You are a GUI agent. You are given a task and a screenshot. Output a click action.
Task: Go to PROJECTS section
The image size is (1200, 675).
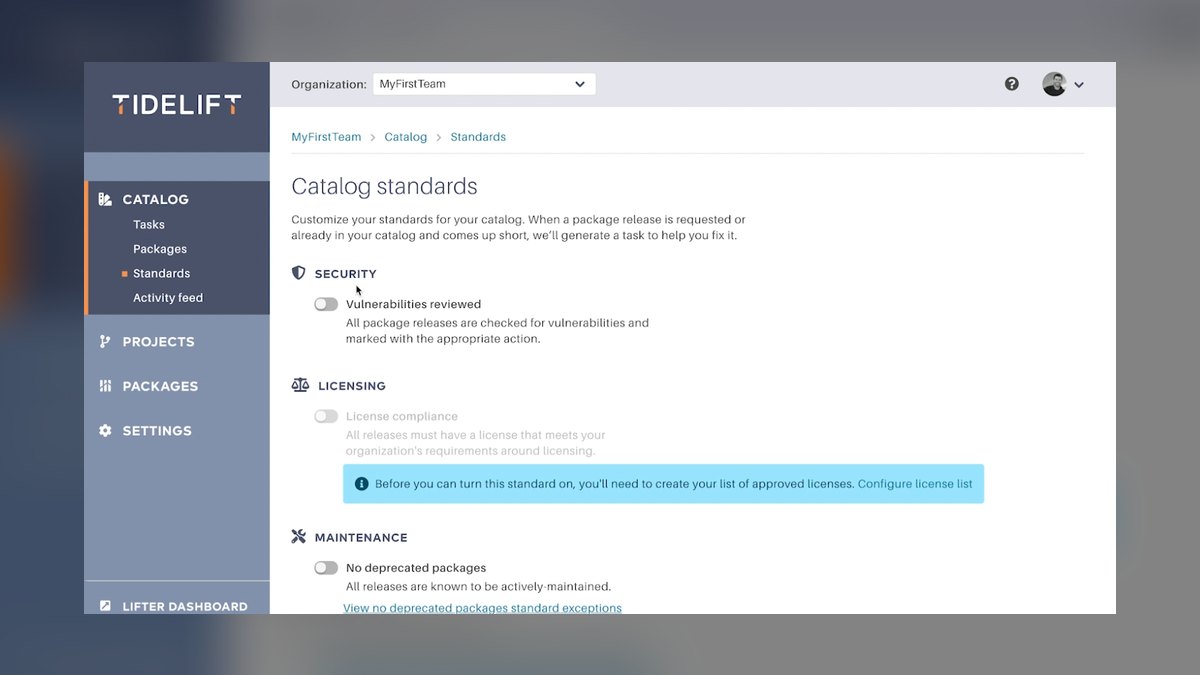point(158,342)
